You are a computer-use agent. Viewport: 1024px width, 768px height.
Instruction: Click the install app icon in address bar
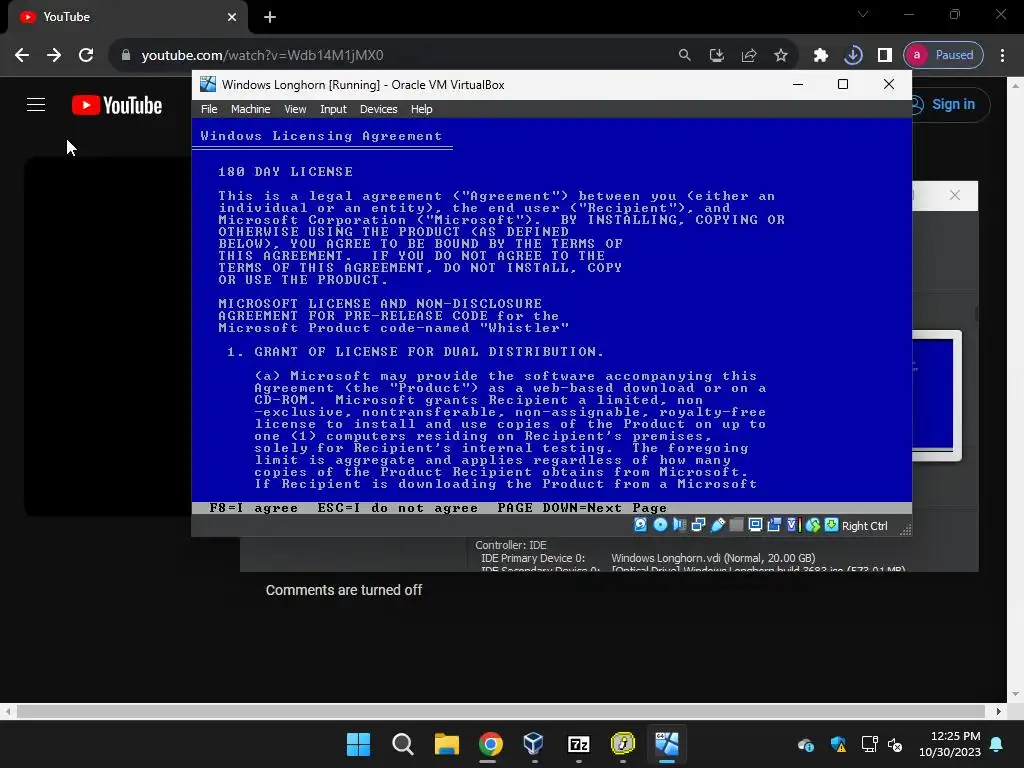[716, 55]
